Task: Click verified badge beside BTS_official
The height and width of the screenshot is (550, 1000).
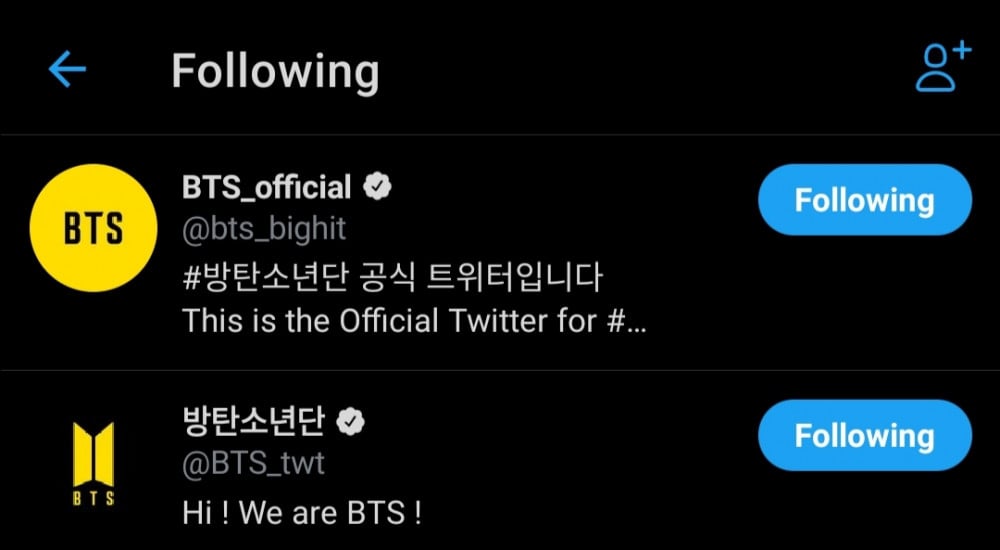Action: [x=377, y=186]
